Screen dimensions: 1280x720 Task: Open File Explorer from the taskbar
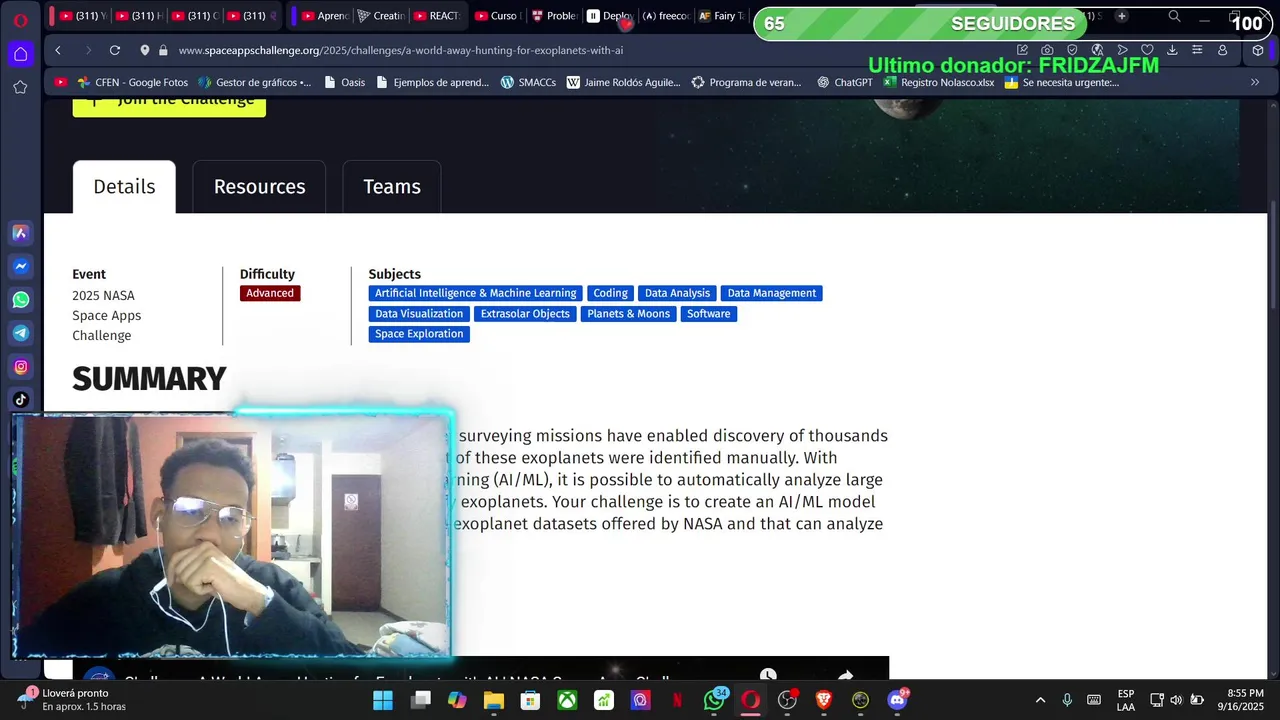pyautogui.click(x=494, y=700)
